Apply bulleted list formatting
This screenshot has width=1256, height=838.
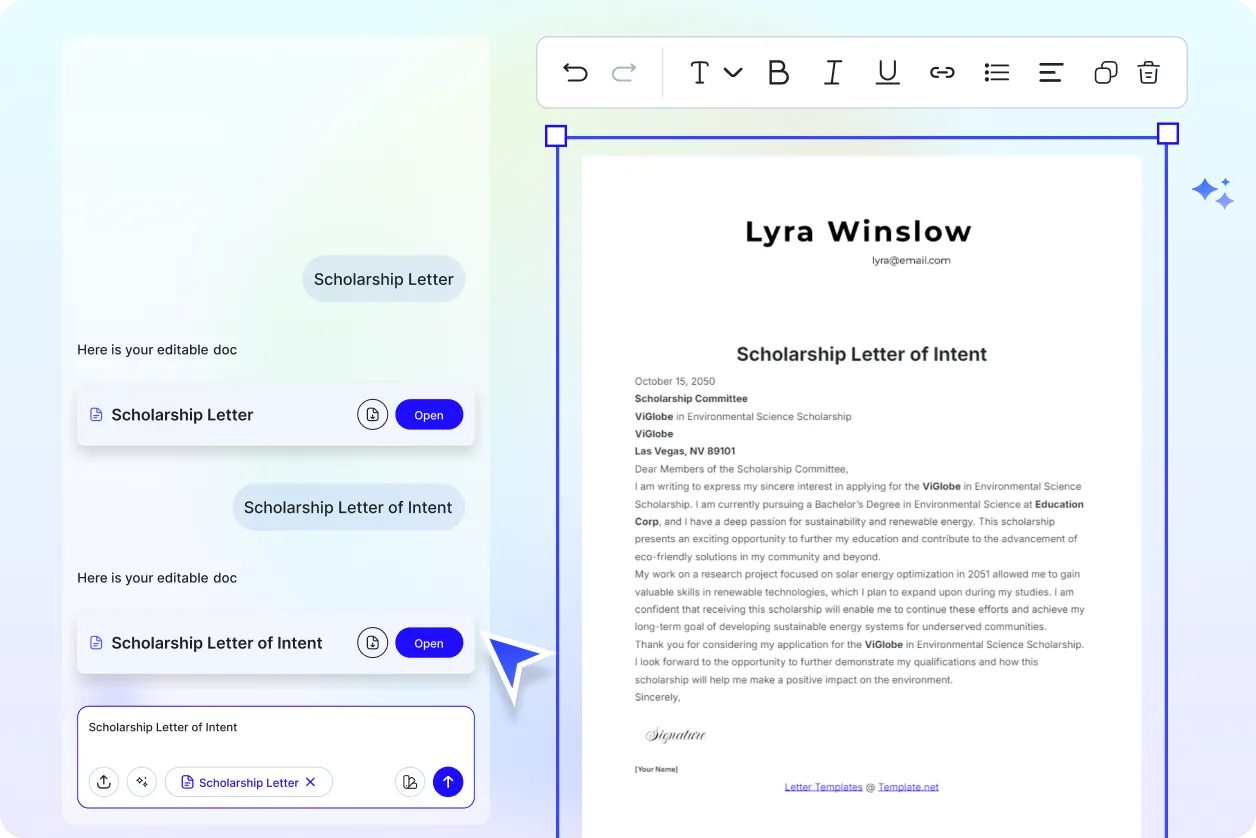point(996,72)
